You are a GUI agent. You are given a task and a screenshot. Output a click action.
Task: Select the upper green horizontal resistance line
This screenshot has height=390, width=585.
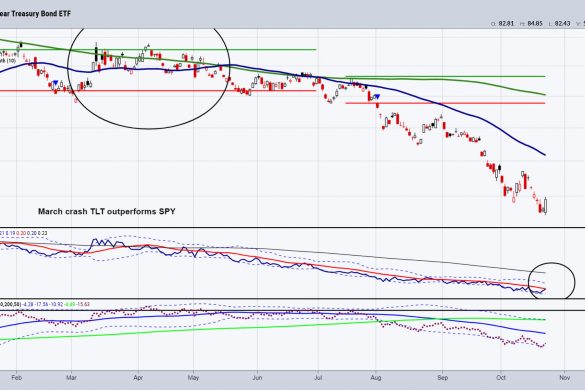158,50
